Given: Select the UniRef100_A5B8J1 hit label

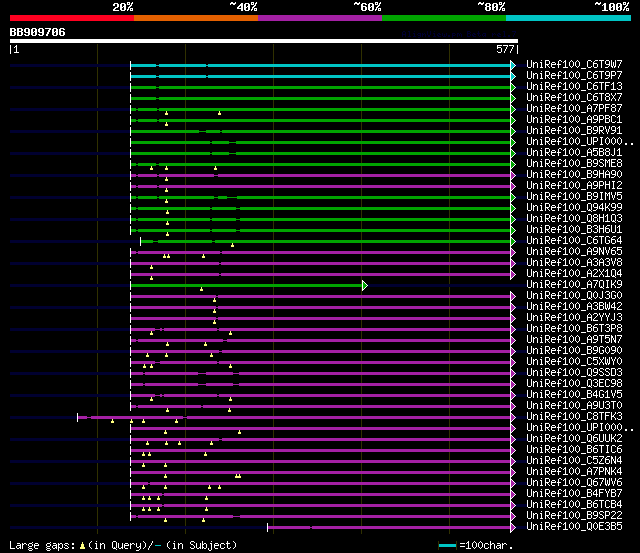Looking at the screenshot, I should (574, 153).
